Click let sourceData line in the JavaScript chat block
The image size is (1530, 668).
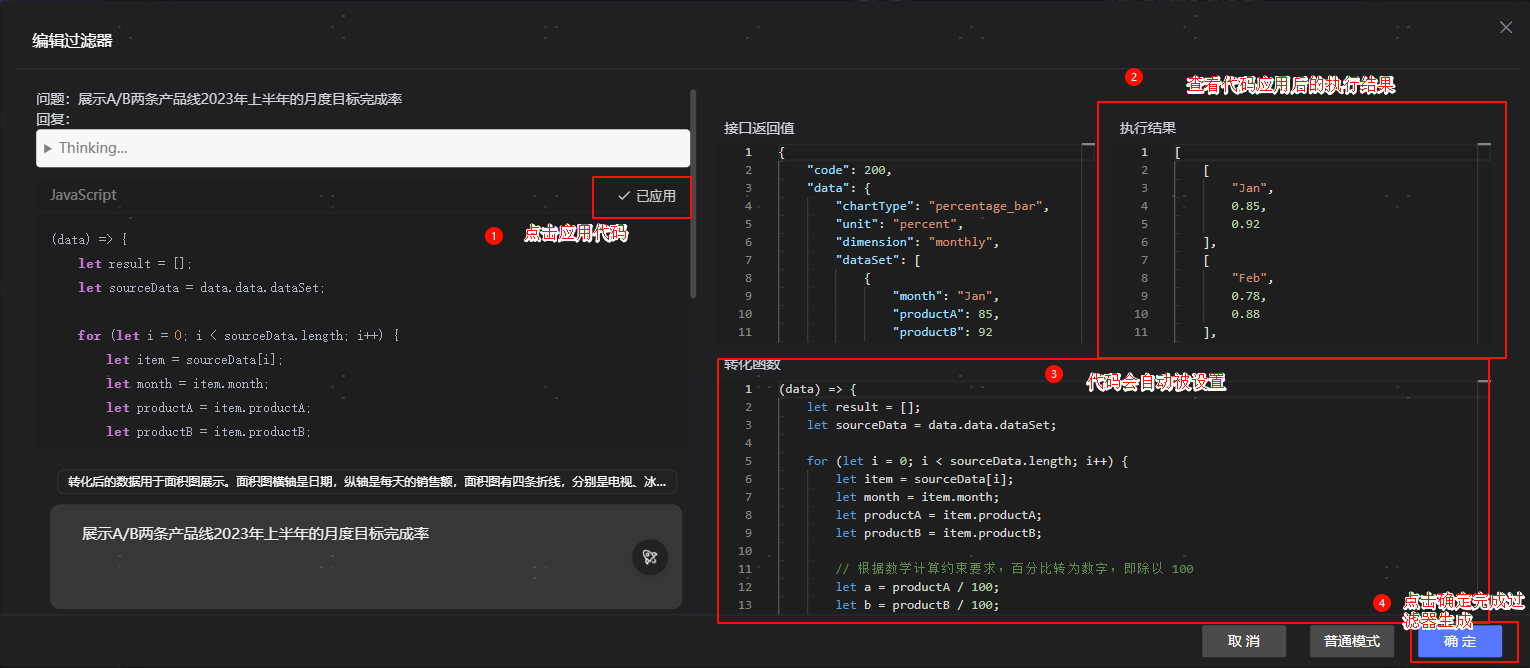tap(202, 287)
